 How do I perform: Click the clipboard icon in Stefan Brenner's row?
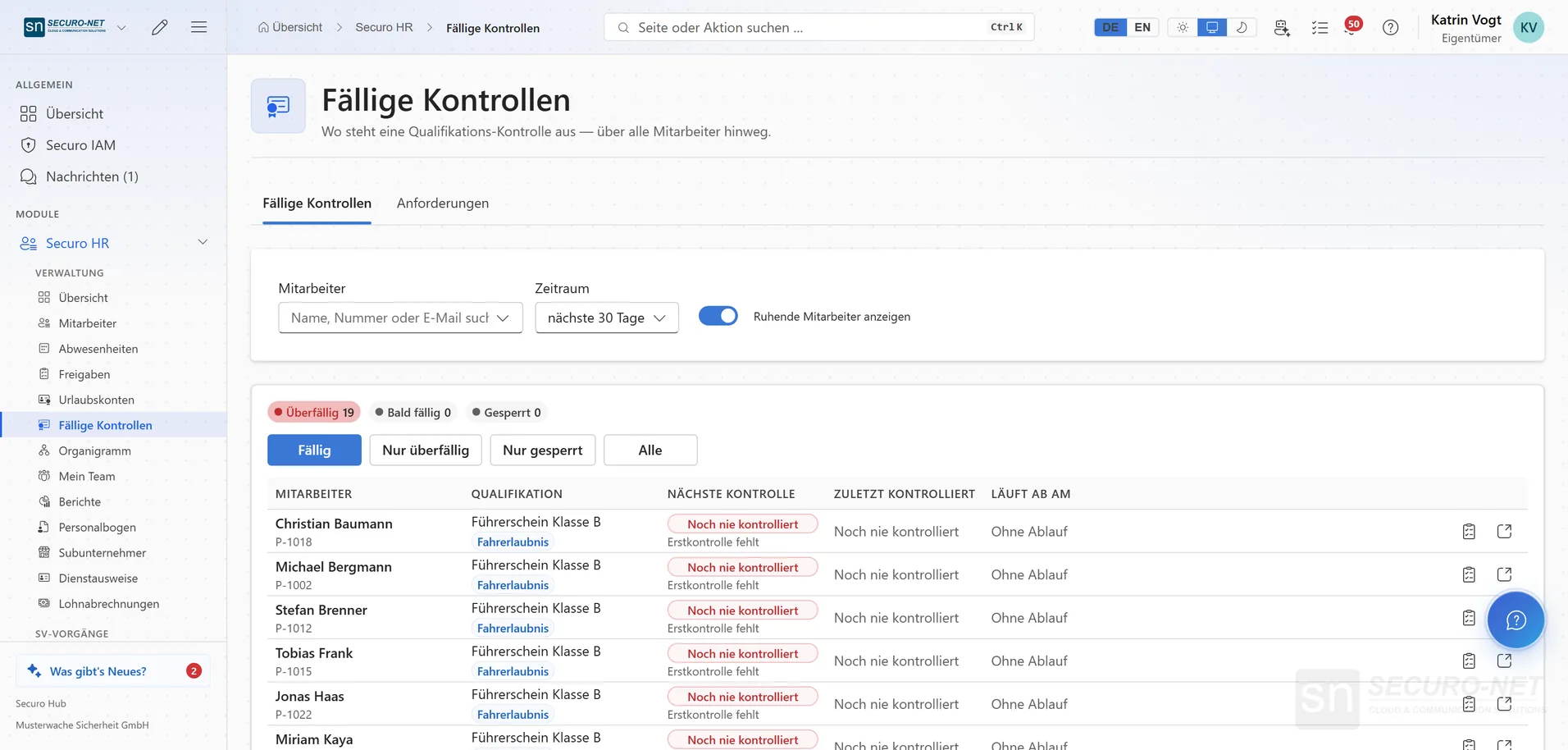point(1469,618)
